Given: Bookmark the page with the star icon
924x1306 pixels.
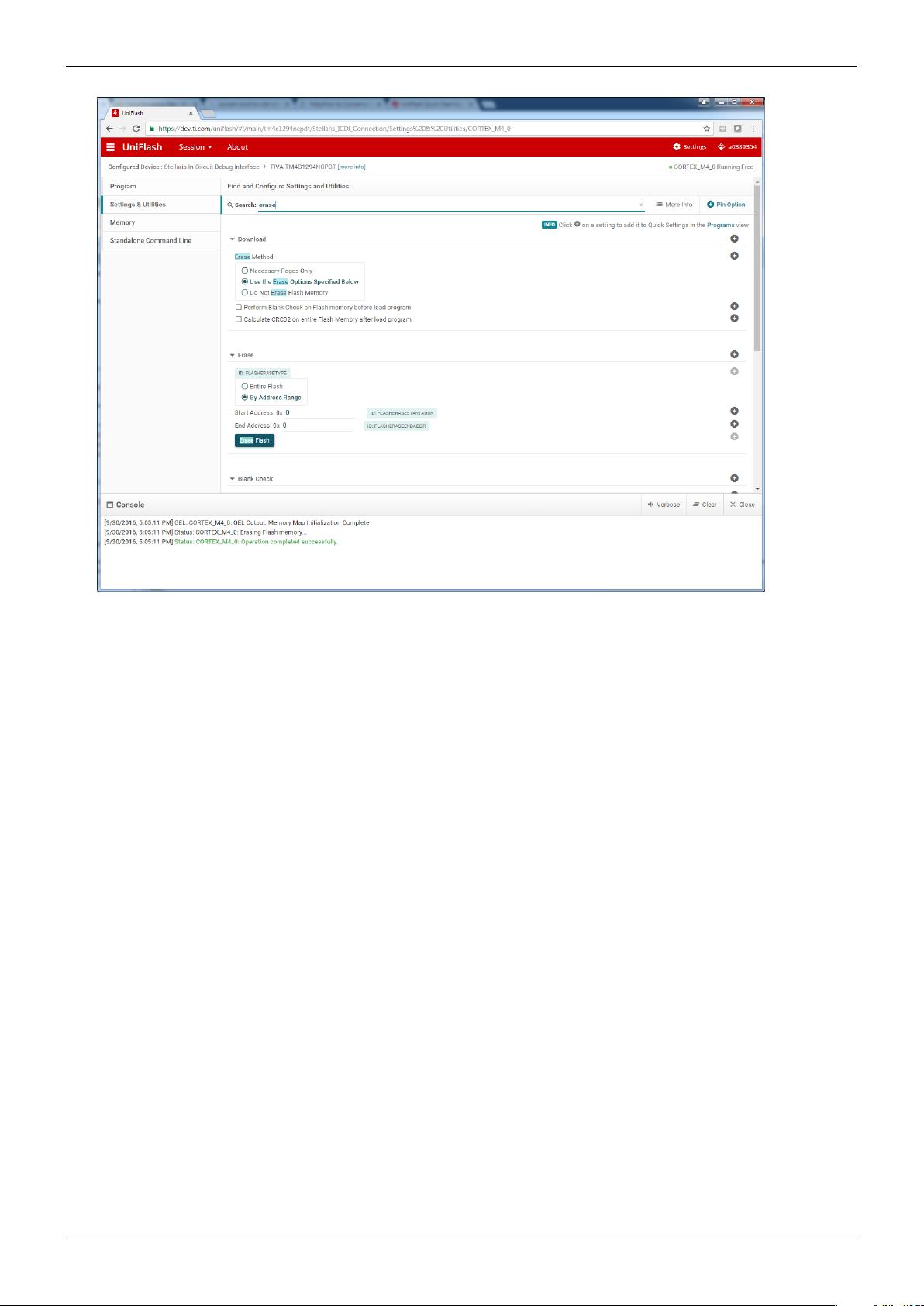Looking at the screenshot, I should point(707,129).
